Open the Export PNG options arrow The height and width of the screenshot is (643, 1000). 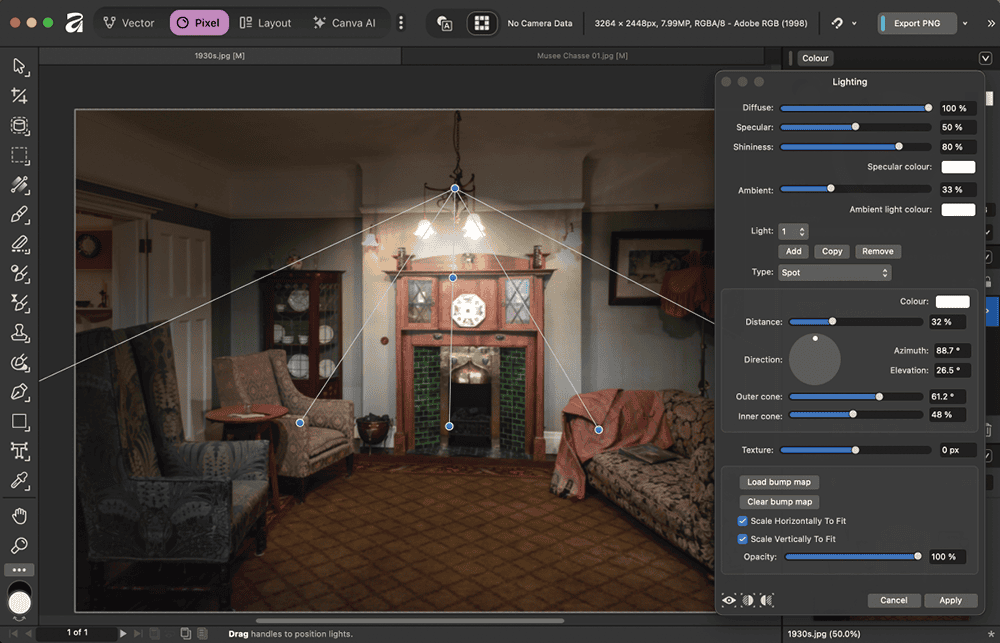pyautogui.click(x=964, y=23)
